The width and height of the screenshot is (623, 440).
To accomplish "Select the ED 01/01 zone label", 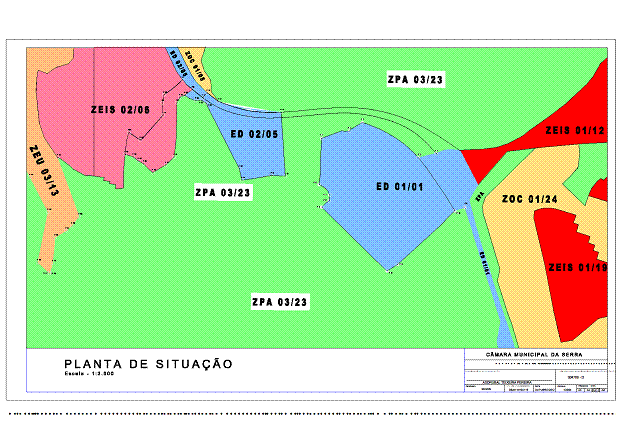I will click(400, 186).
